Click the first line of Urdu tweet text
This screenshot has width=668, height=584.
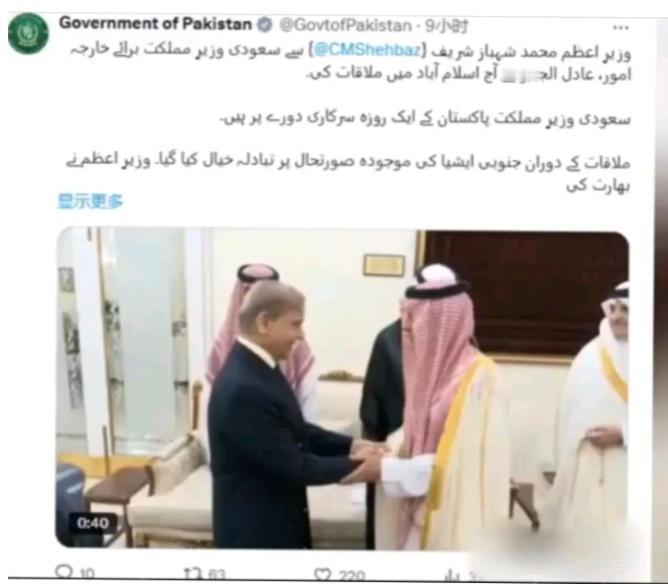tap(350, 51)
